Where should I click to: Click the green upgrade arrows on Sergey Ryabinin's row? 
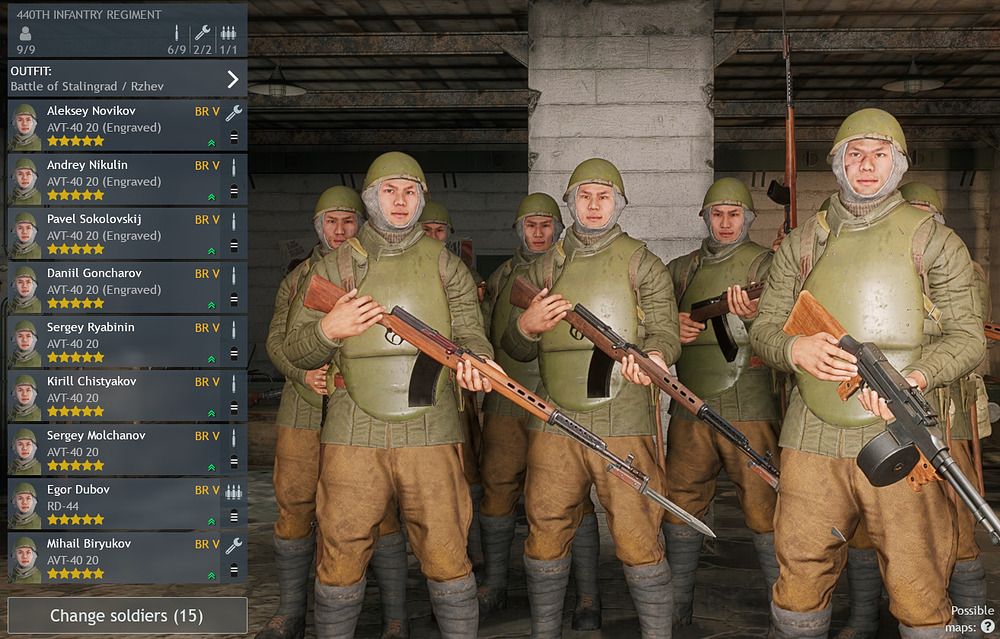pyautogui.click(x=211, y=360)
